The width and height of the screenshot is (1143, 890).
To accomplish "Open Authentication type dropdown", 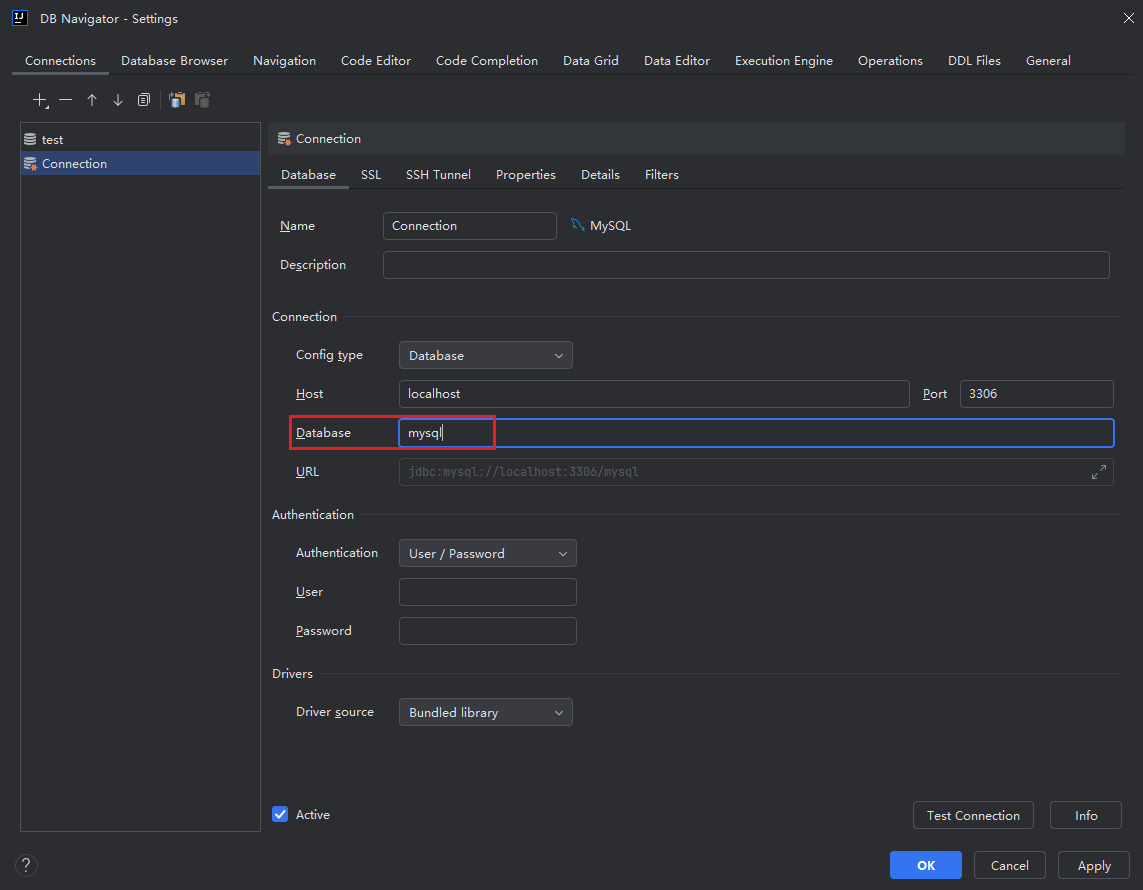I will [x=488, y=553].
